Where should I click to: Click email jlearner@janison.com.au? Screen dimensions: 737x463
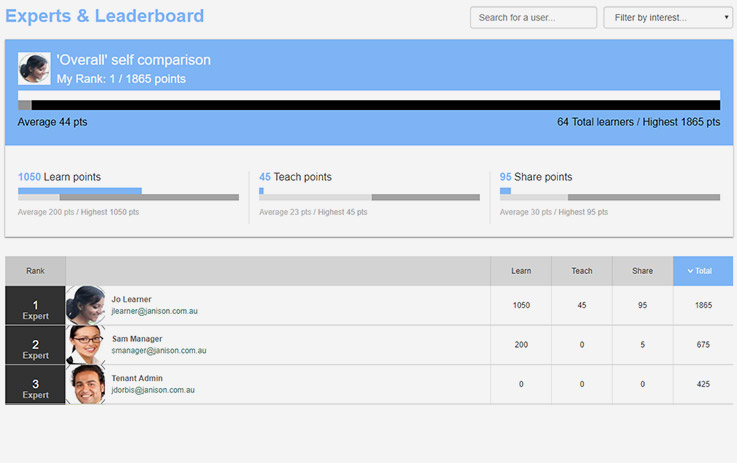click(x=154, y=311)
